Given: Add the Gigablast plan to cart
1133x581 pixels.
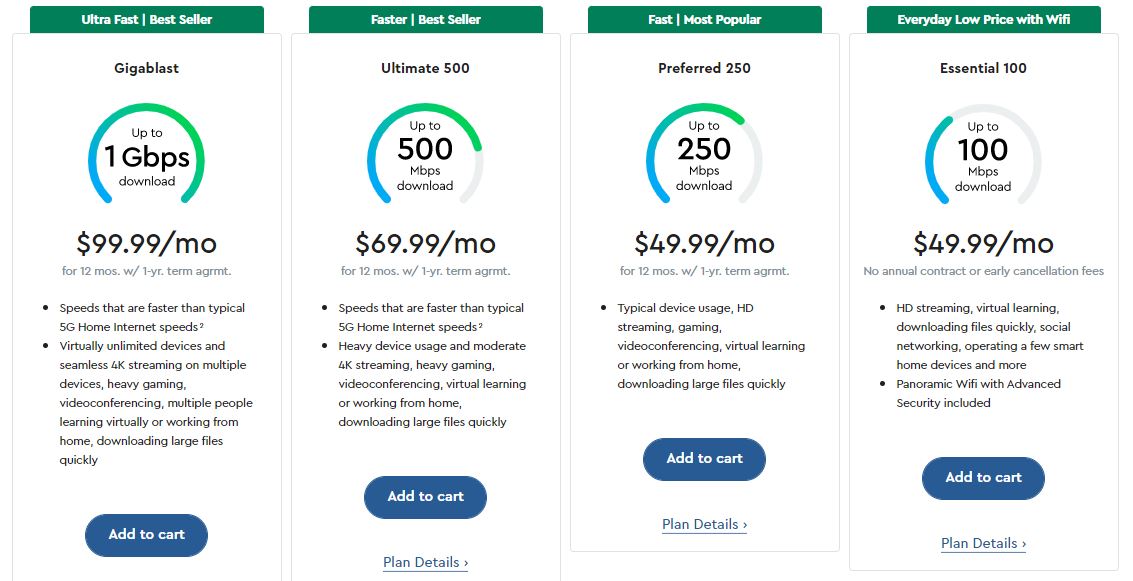Looking at the screenshot, I should tap(146, 535).
